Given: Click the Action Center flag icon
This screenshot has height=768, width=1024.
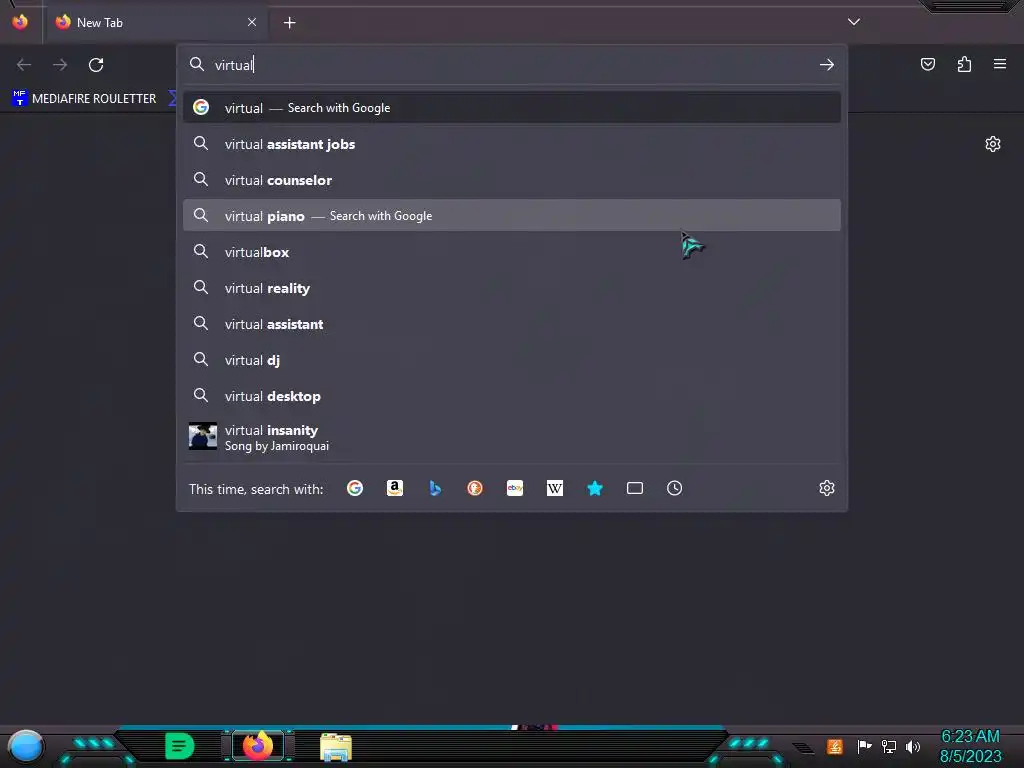Looking at the screenshot, I should click(864, 746).
